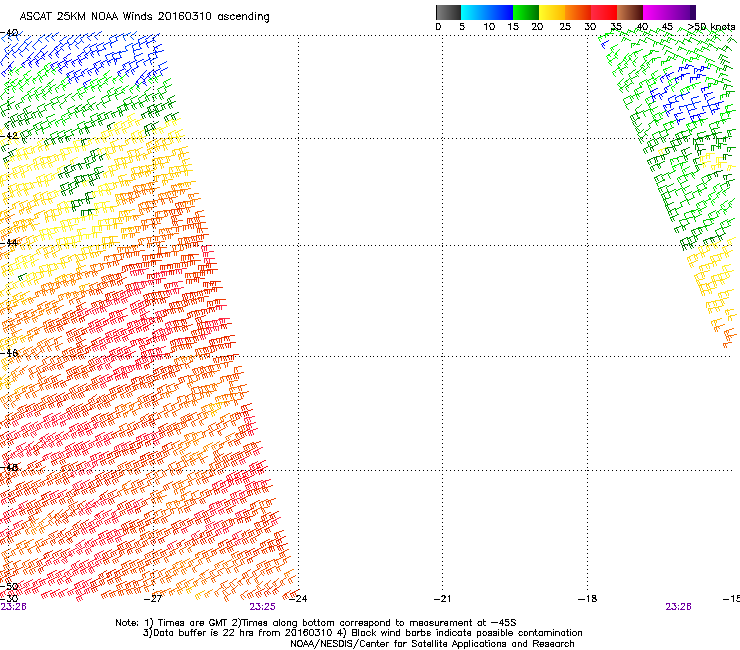Click the orange 25-30 knots color segment
The width and height of the screenshot is (740, 650).
(578, 12)
